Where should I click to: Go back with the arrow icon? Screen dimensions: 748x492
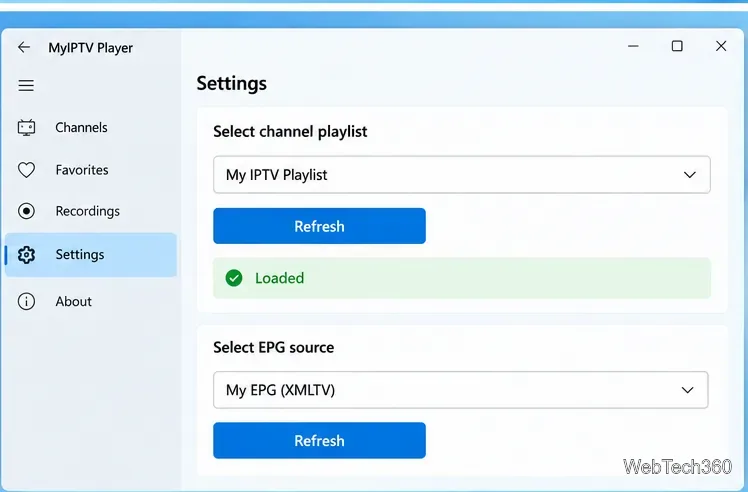point(24,47)
